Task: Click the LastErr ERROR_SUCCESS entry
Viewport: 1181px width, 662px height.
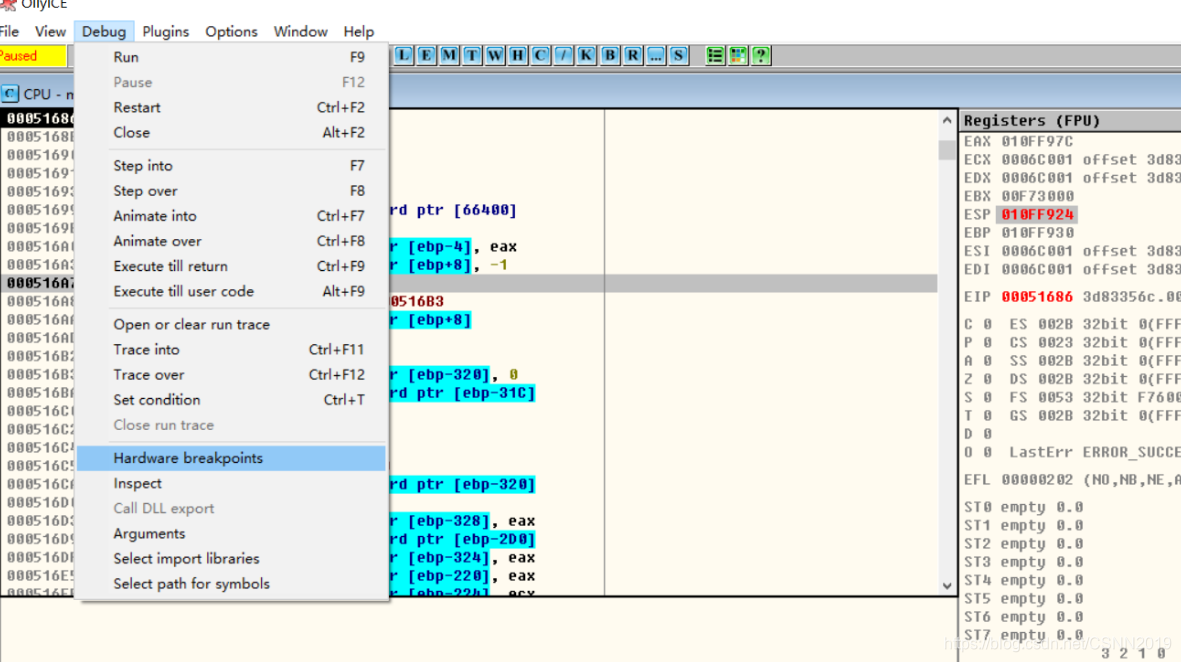Action: pos(1094,453)
